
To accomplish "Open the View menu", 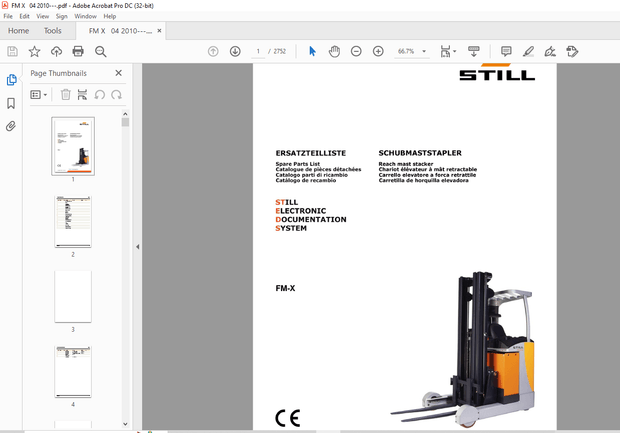I will click(43, 16).
